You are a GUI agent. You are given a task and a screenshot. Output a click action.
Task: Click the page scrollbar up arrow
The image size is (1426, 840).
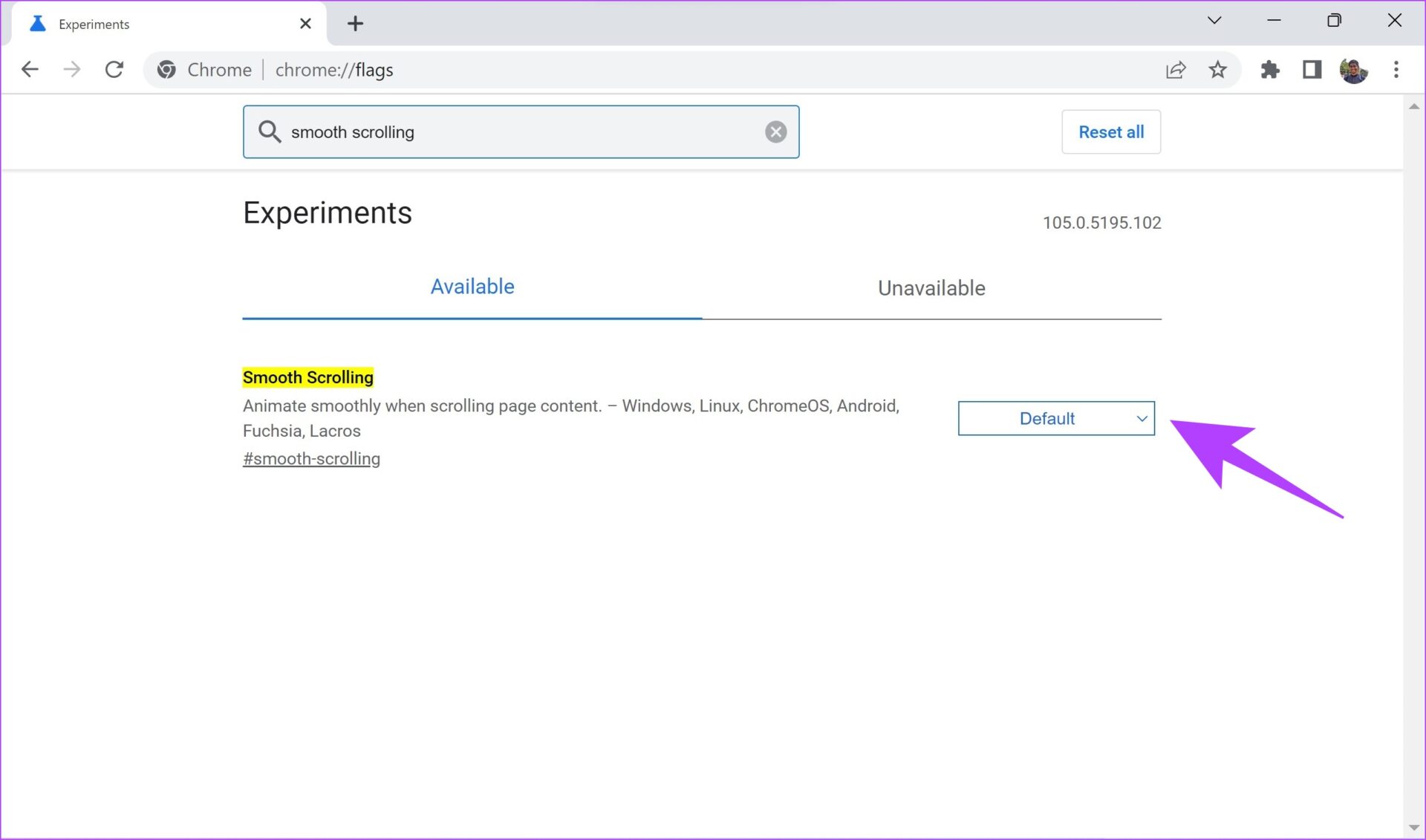(x=1414, y=107)
